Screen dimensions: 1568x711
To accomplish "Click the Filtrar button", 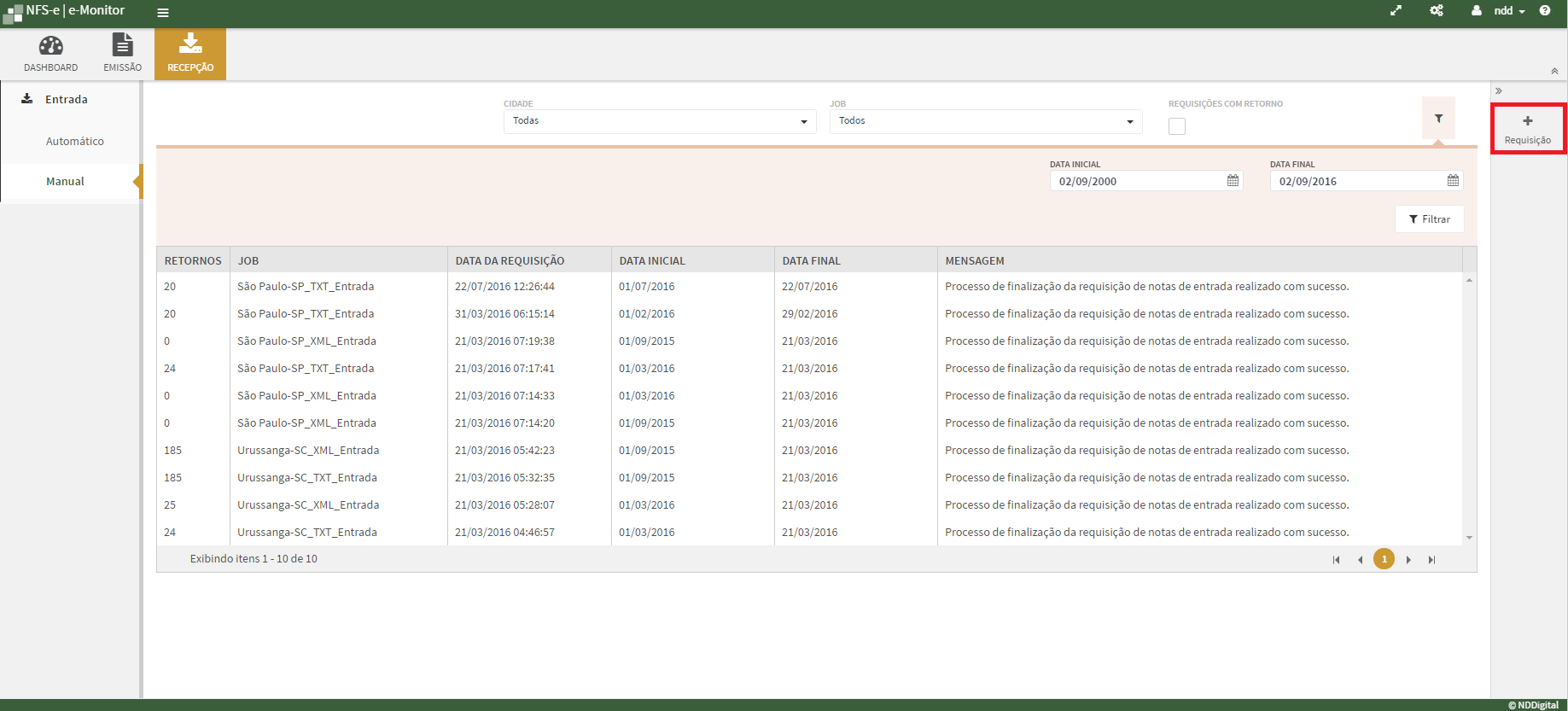I will coord(1429,219).
